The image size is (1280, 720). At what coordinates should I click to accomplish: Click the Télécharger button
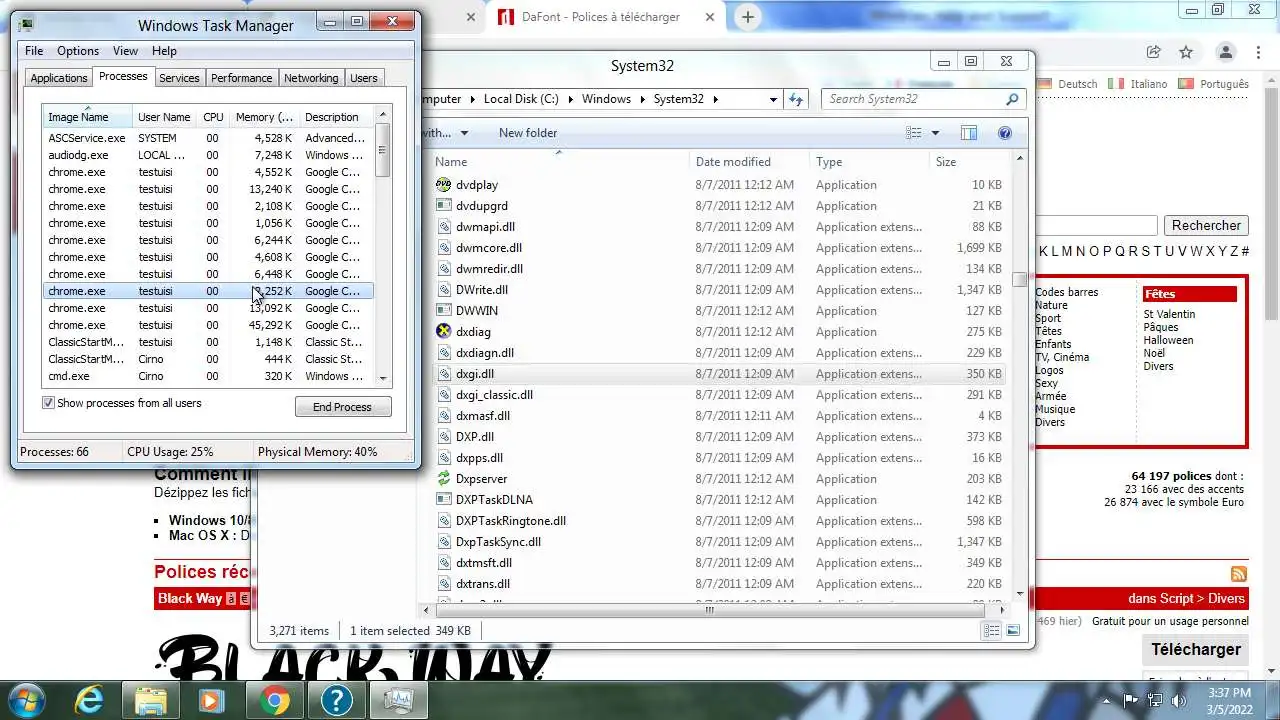point(1195,650)
